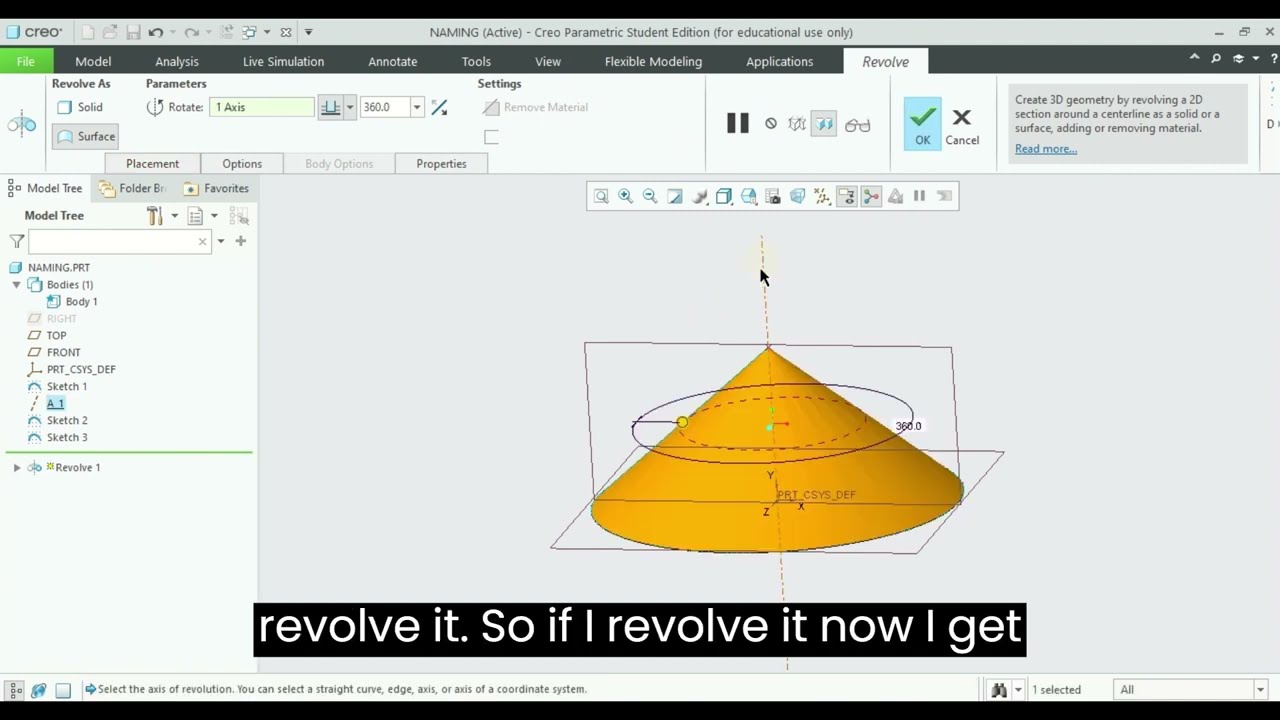Toggle annotation display in graphics toolbar
The image size is (1280, 720).
(846, 196)
